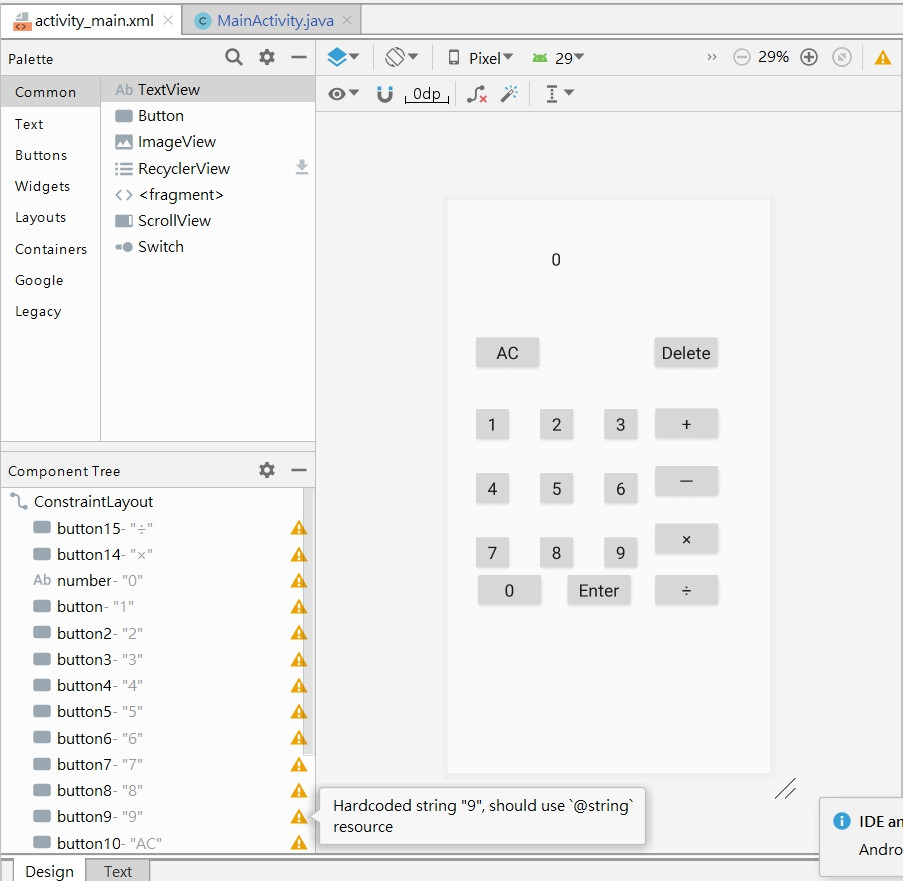The height and width of the screenshot is (881, 903).
Task: Select the Pixel device dropdown
Action: click(480, 58)
